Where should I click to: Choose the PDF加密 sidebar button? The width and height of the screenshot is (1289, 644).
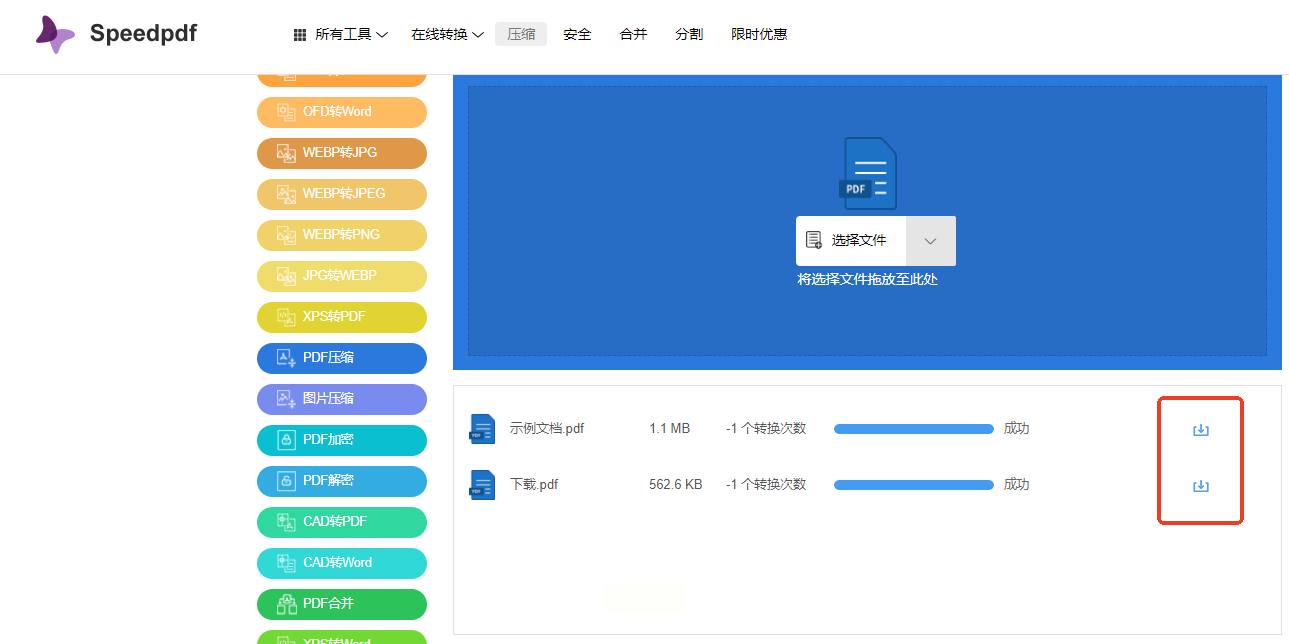click(341, 440)
